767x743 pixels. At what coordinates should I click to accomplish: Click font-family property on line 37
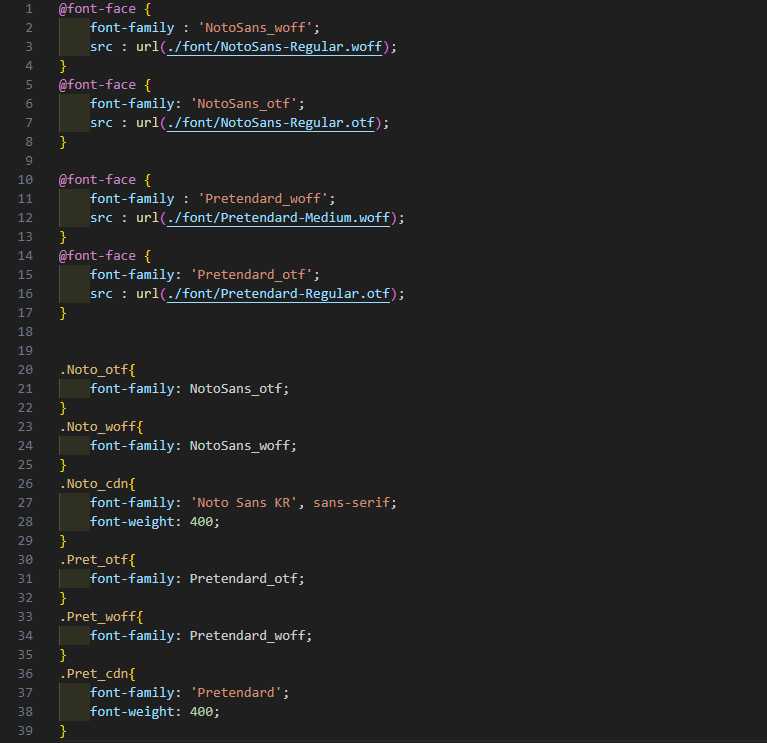click(x=132, y=693)
